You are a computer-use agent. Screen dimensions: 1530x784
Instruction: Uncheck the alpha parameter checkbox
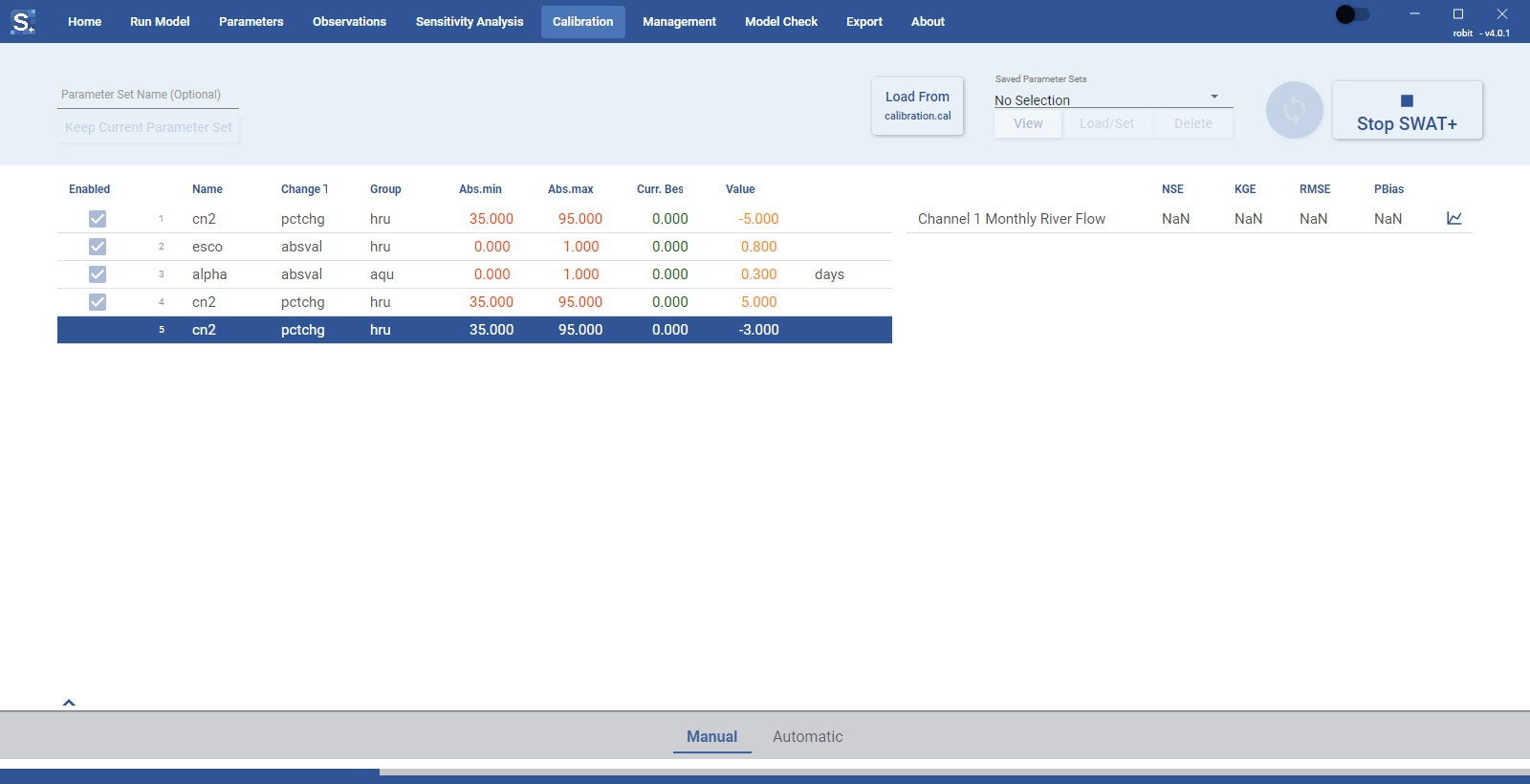pyautogui.click(x=98, y=274)
